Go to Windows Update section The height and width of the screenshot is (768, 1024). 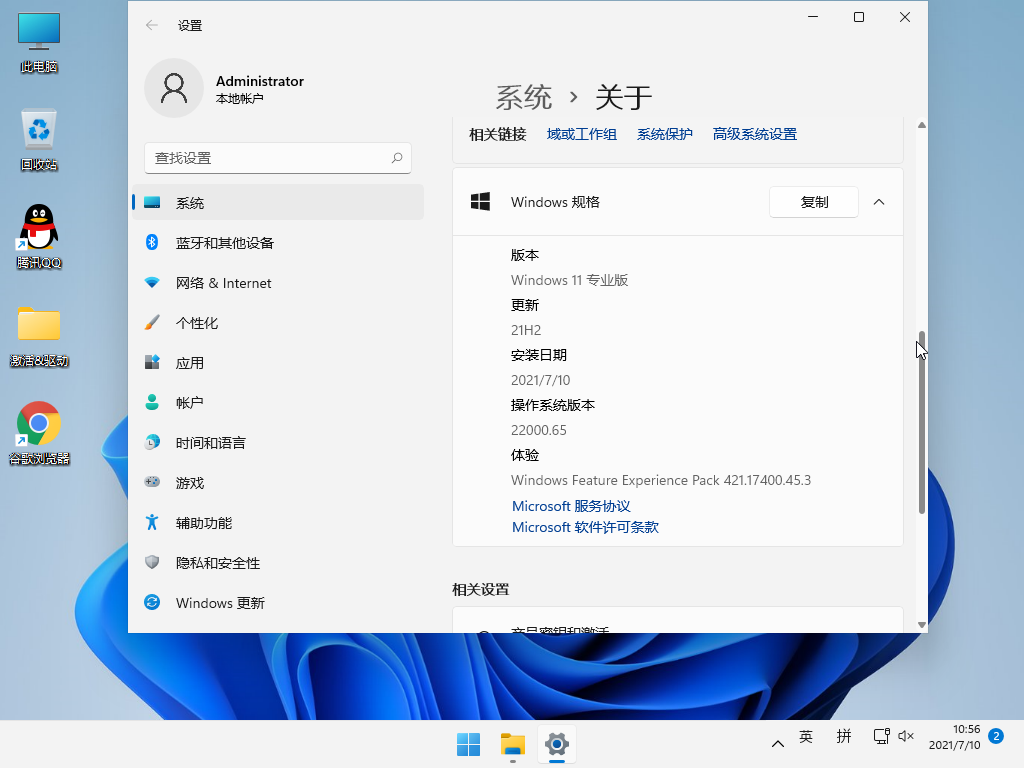[220, 603]
